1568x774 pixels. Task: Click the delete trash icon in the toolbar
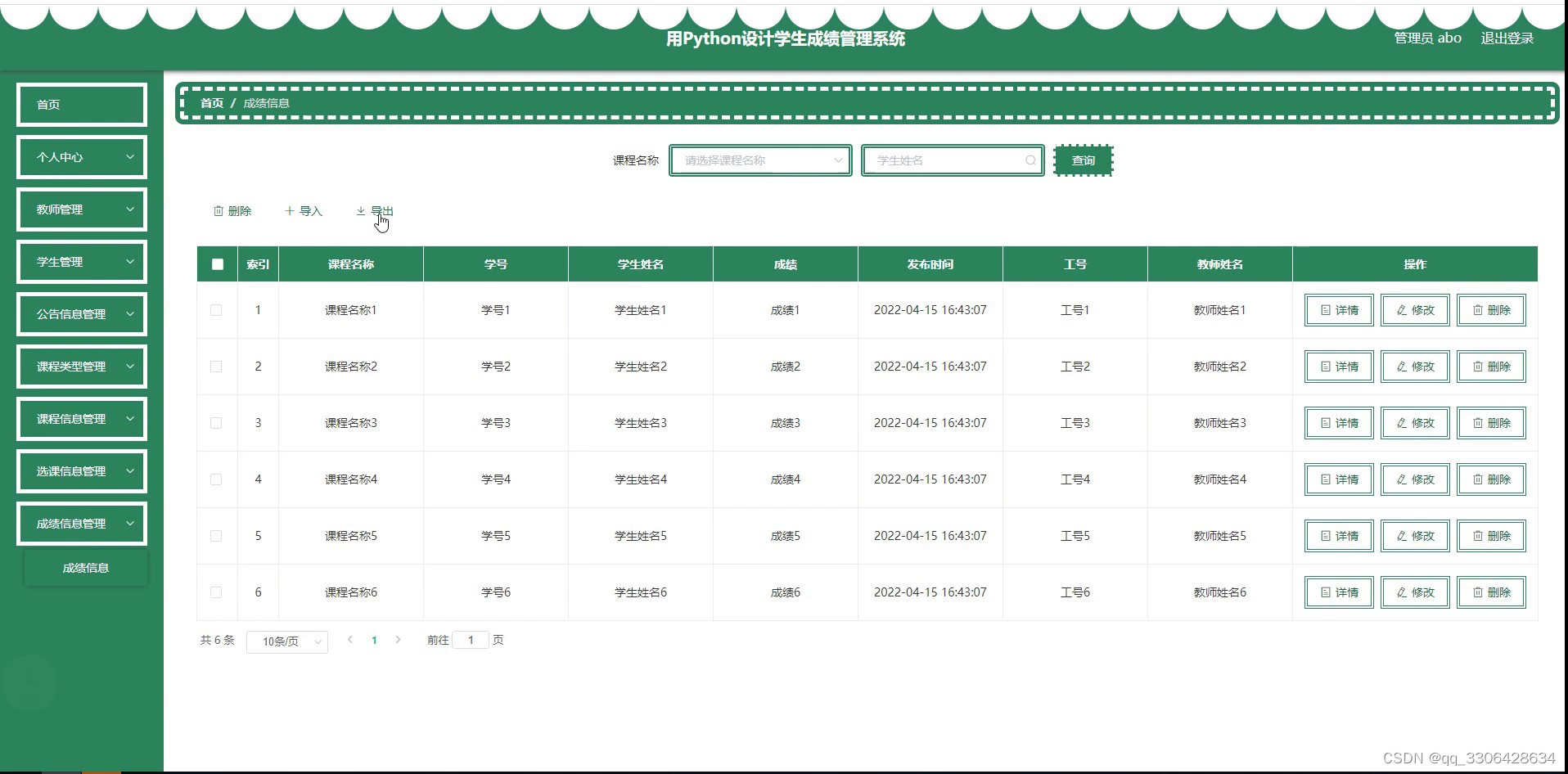(219, 211)
